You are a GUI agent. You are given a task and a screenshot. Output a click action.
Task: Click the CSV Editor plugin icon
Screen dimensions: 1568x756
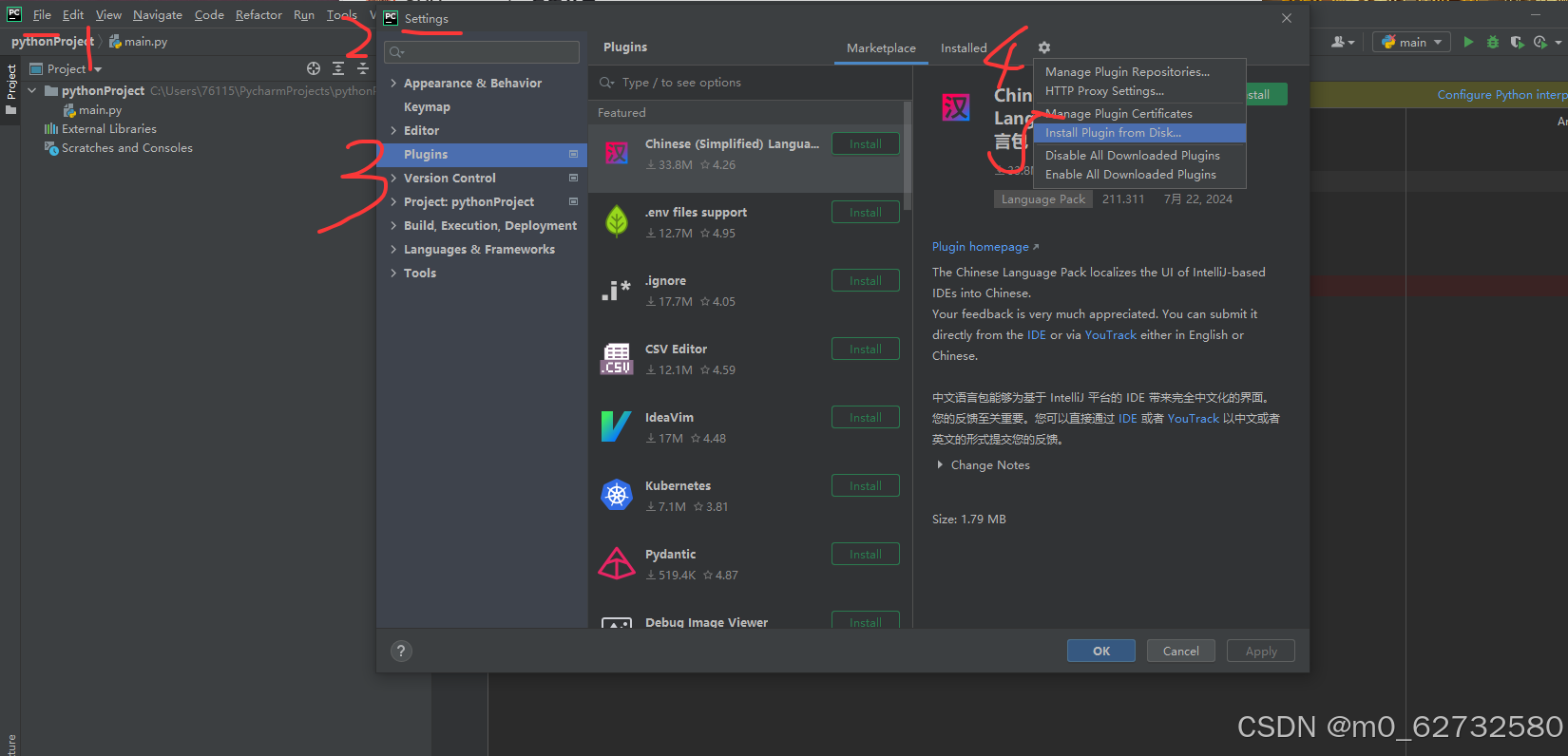click(617, 359)
